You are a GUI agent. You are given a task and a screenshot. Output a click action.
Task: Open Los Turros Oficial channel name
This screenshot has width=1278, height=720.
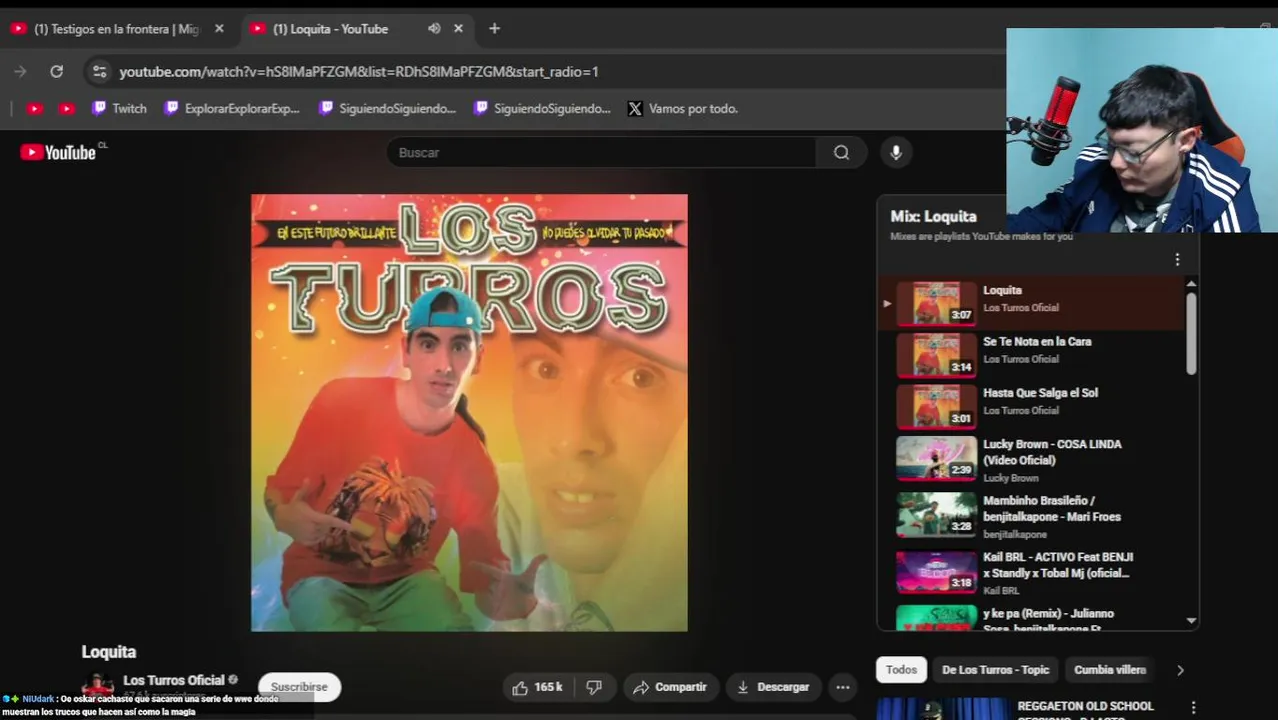point(174,680)
